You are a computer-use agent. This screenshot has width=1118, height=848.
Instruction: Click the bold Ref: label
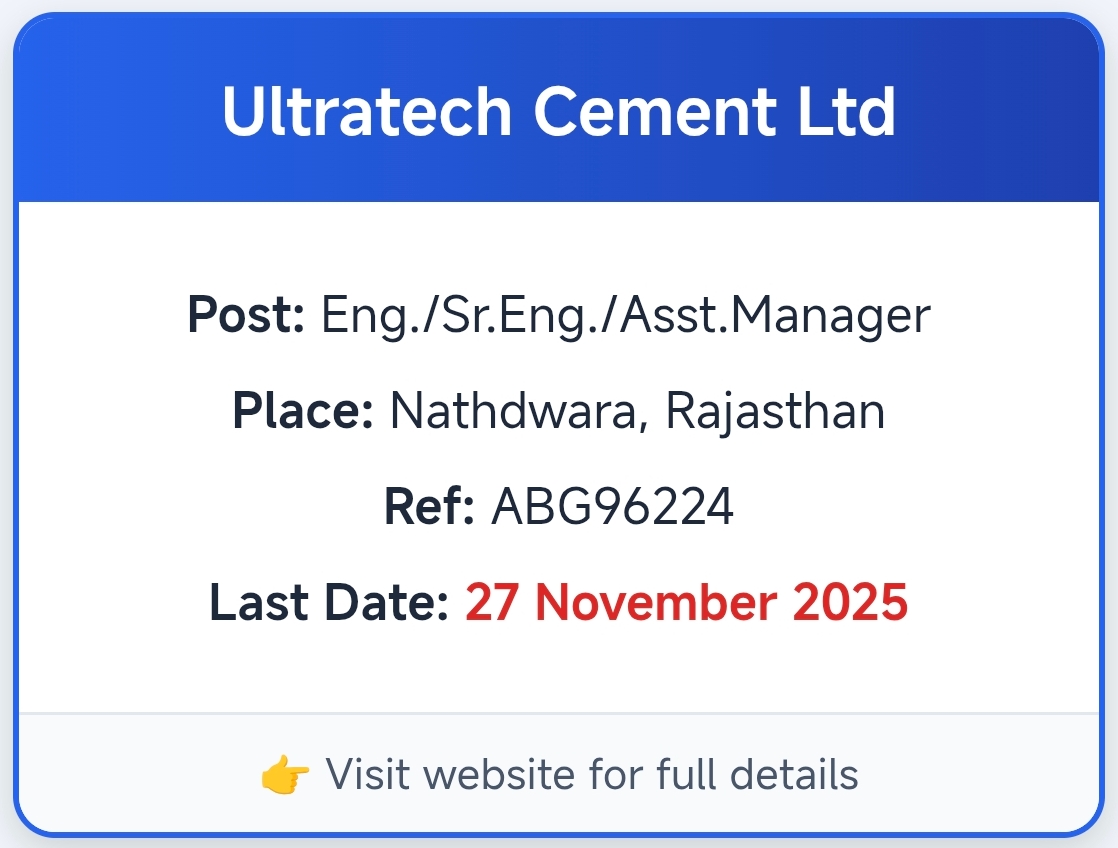click(x=428, y=507)
